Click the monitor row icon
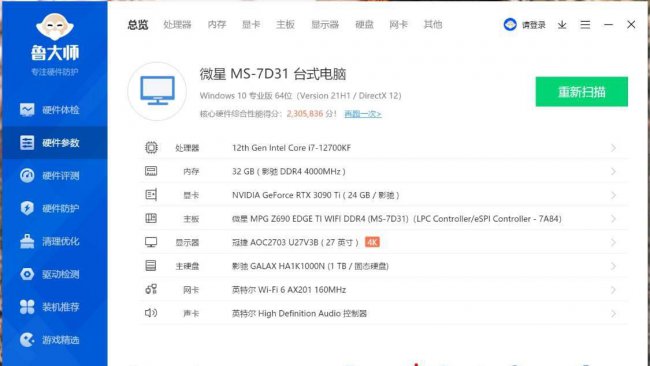 point(151,242)
